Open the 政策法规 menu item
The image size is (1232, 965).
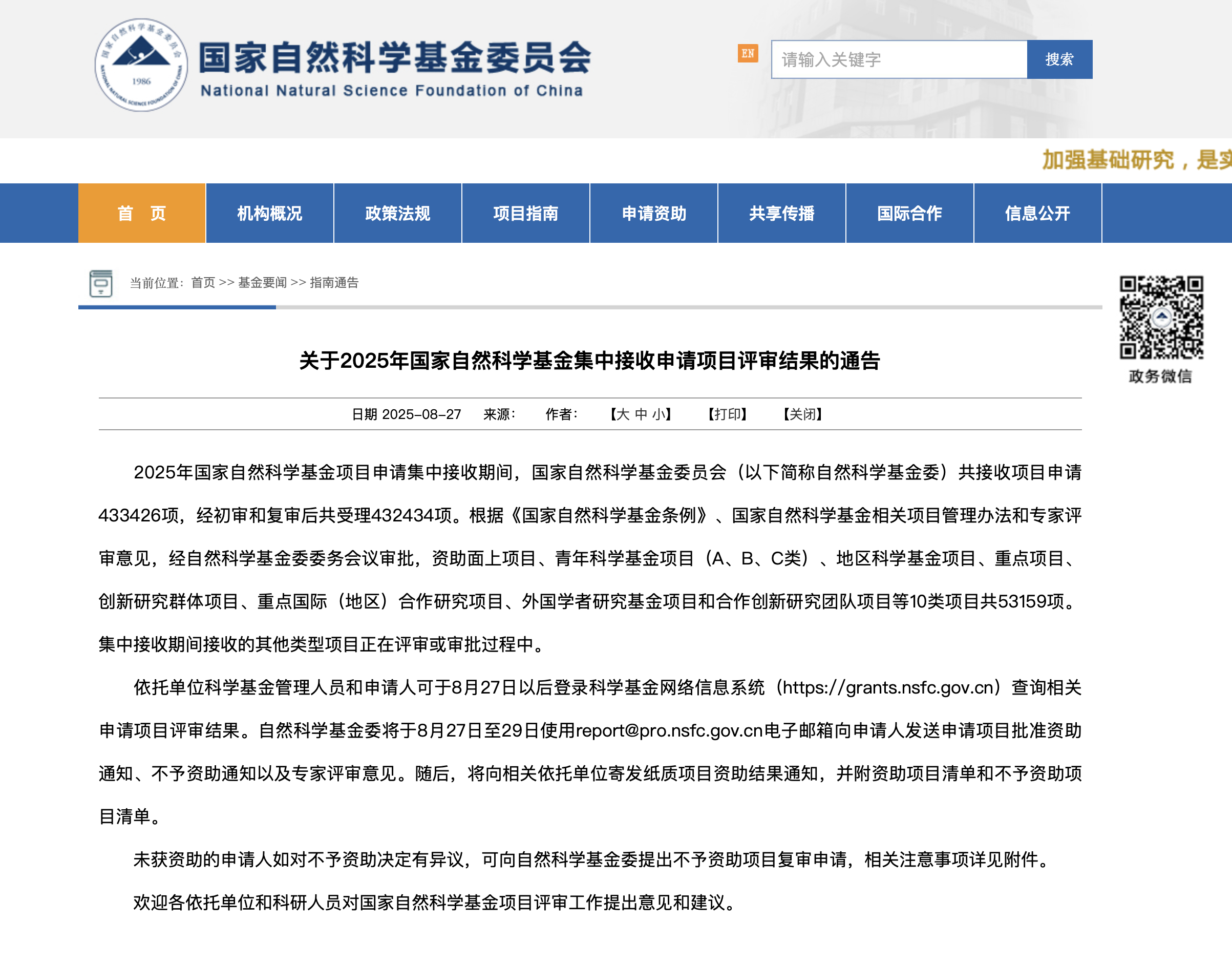(x=398, y=213)
